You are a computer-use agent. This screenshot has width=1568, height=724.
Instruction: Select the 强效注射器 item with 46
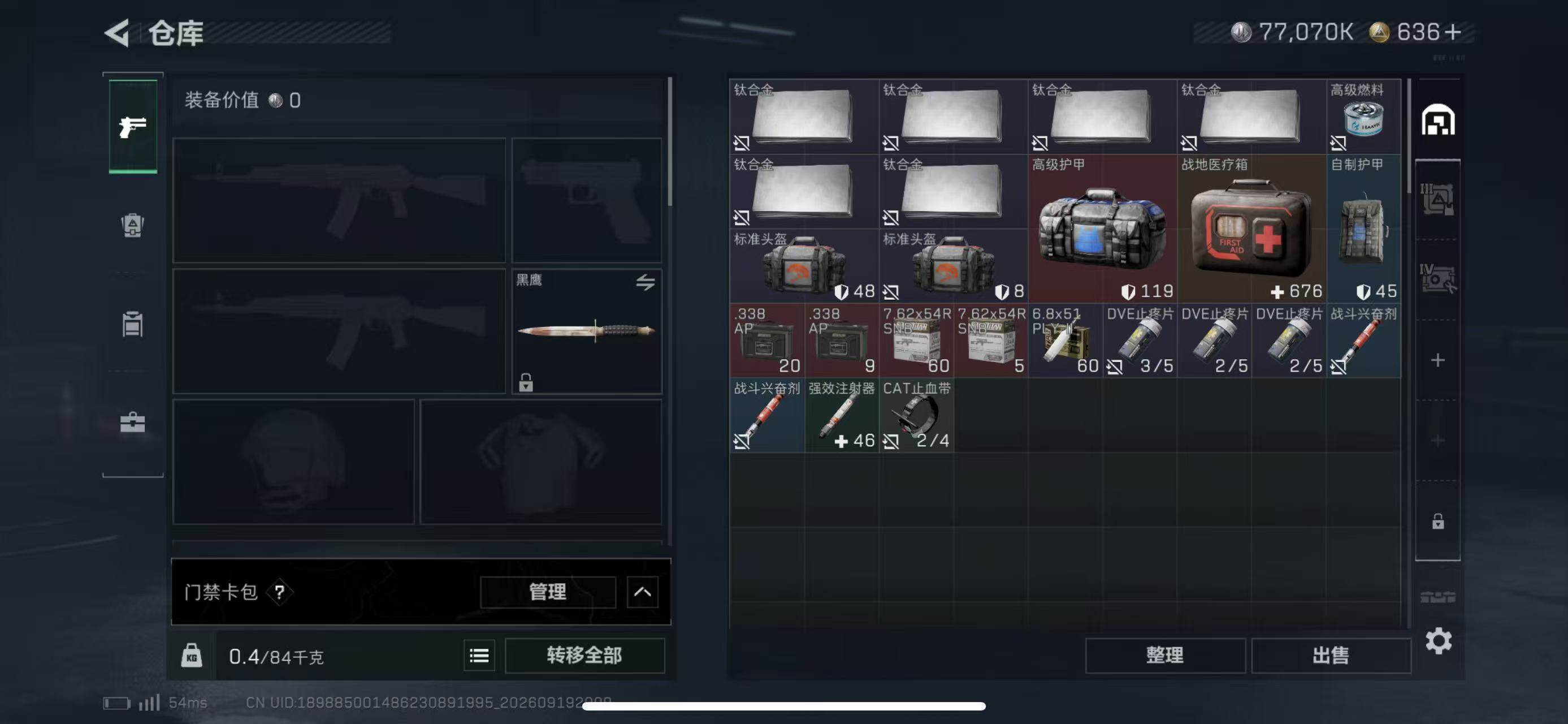tap(841, 415)
